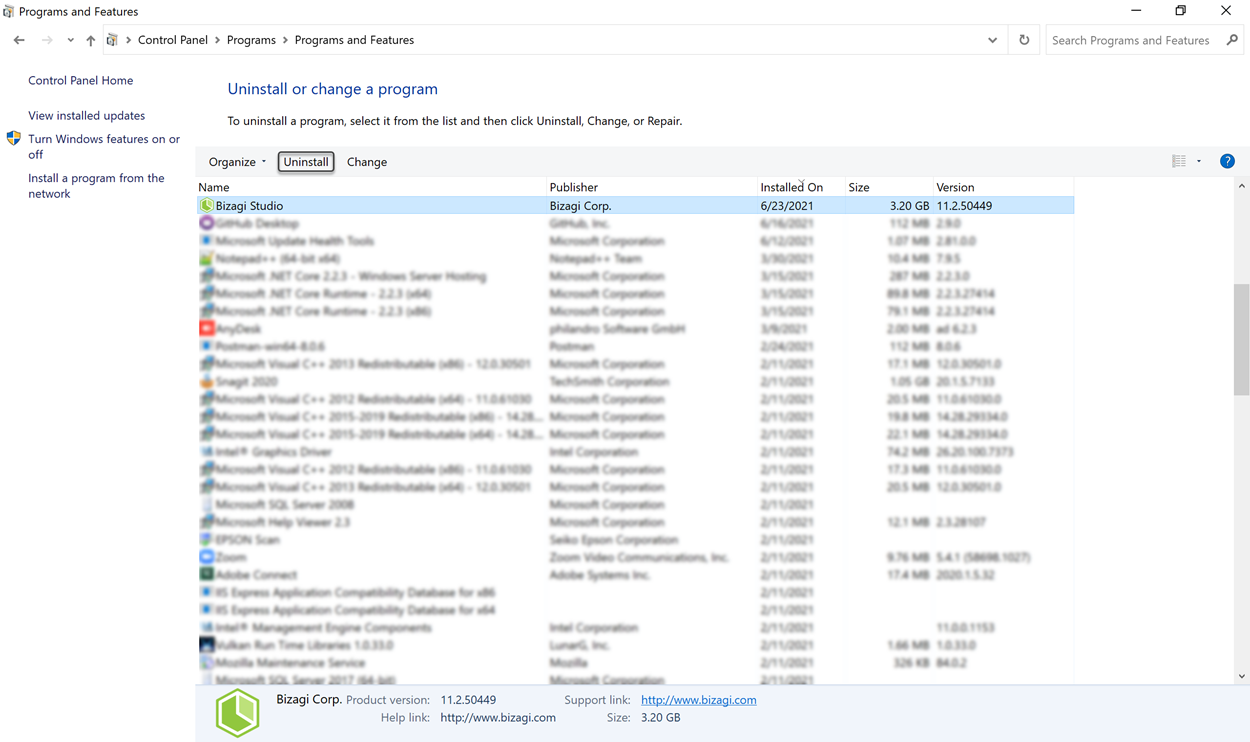Open Install a program from the network
This screenshot has height=742, width=1250.
tap(96, 186)
